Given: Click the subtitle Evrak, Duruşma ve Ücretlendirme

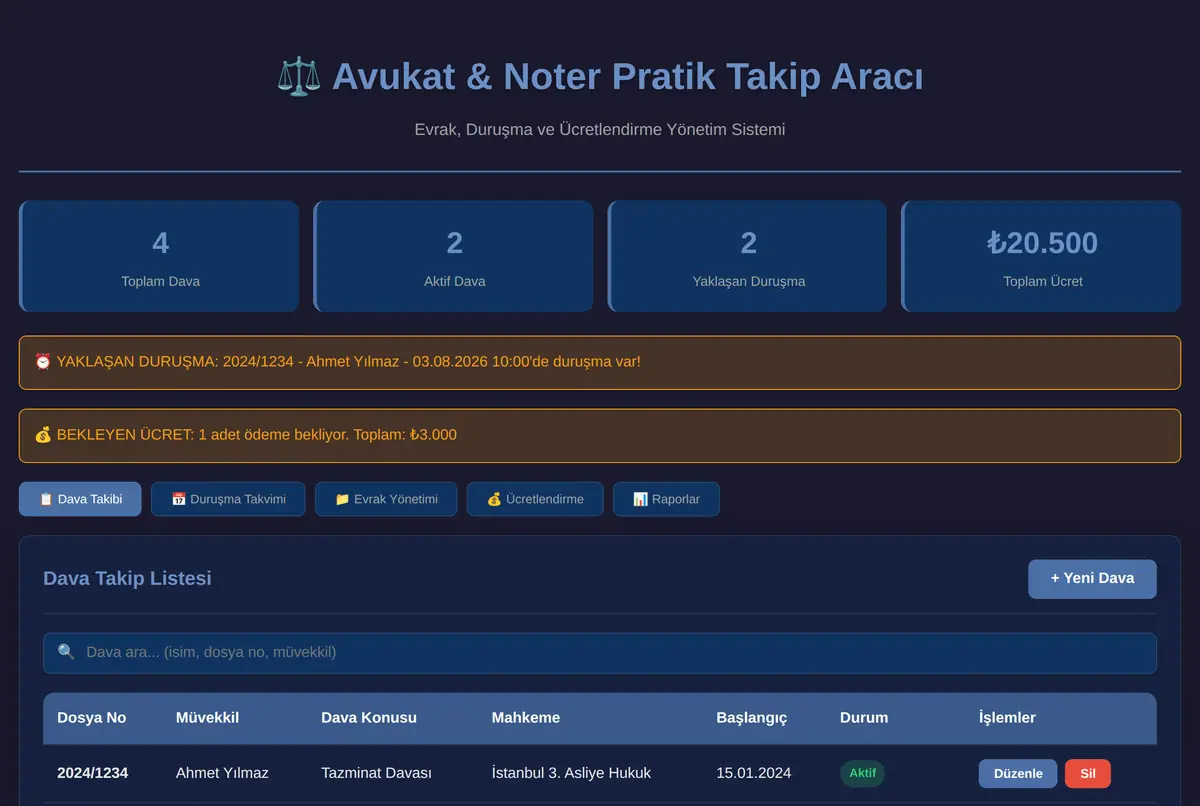Looking at the screenshot, I should point(600,130).
